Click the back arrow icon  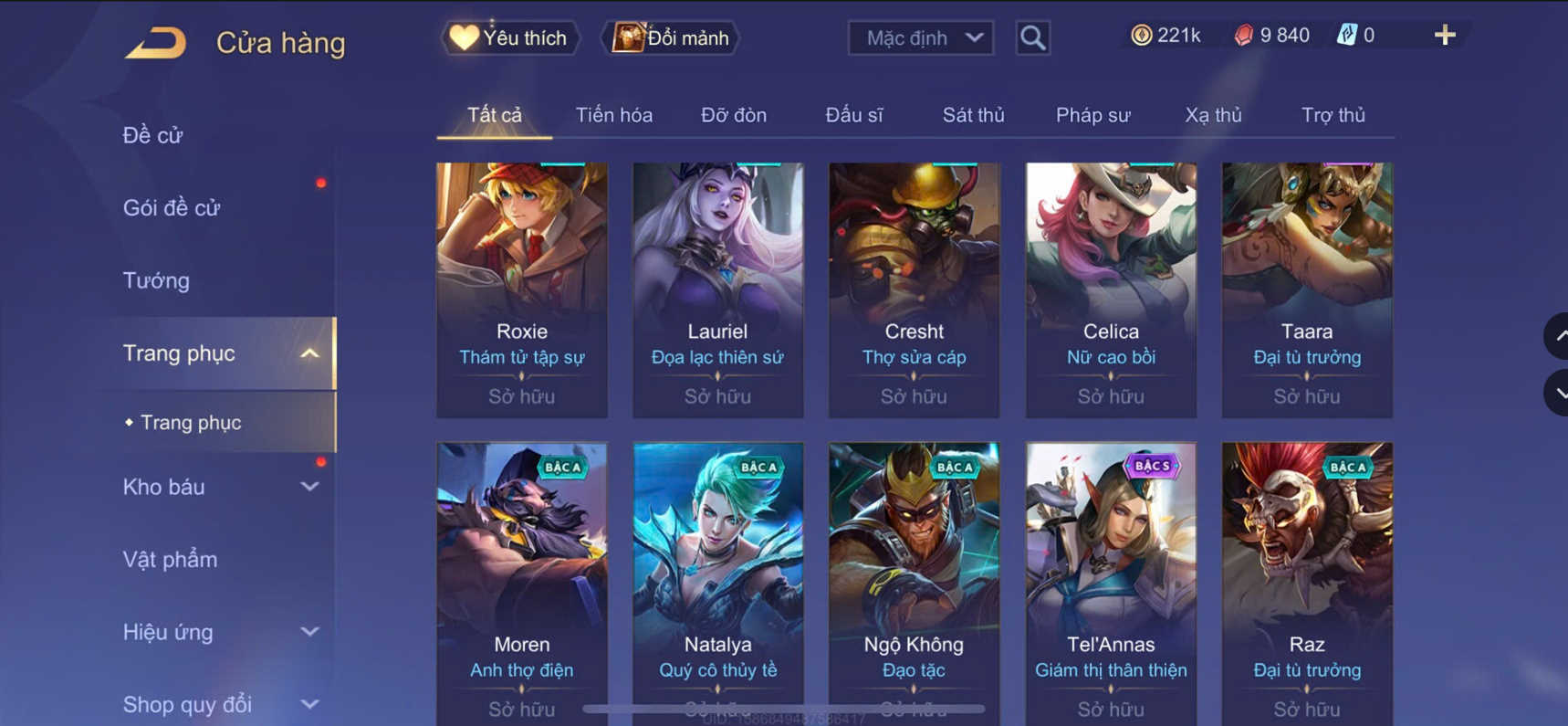[155, 43]
